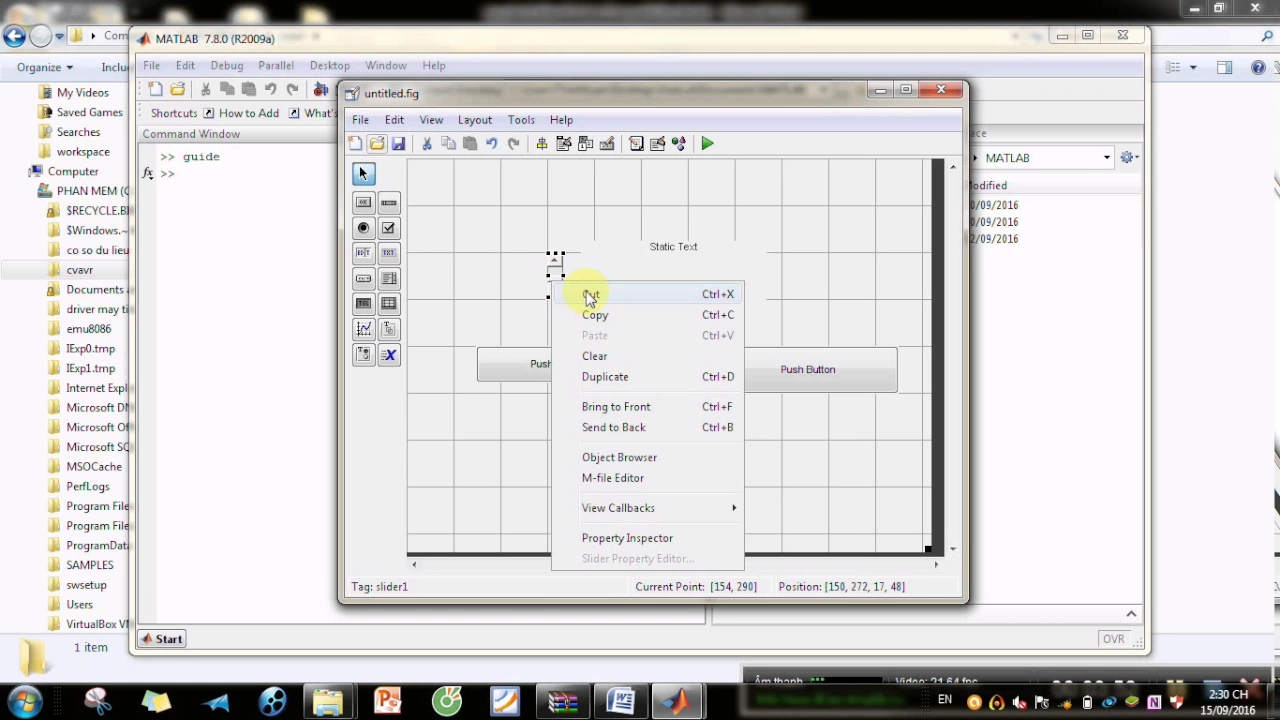Click the right Push Button on canvas
The height and width of the screenshot is (720, 1280).
point(820,370)
